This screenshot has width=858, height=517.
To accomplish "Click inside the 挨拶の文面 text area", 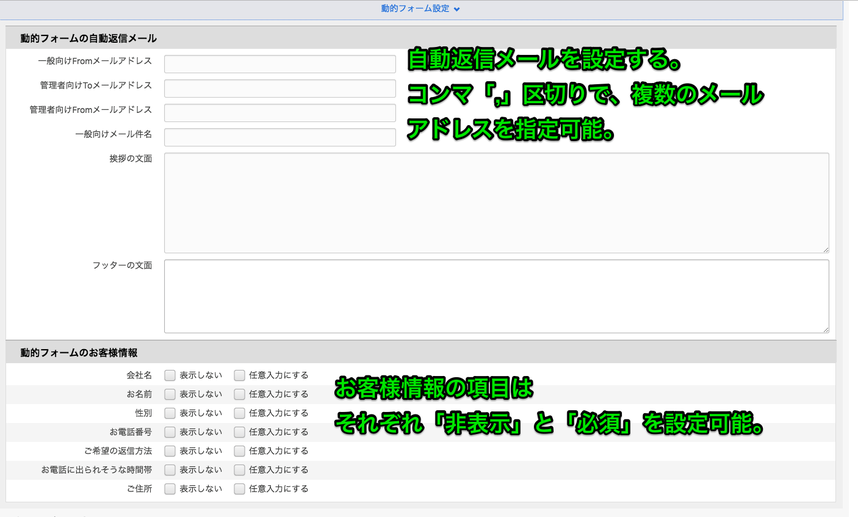I will point(496,202).
